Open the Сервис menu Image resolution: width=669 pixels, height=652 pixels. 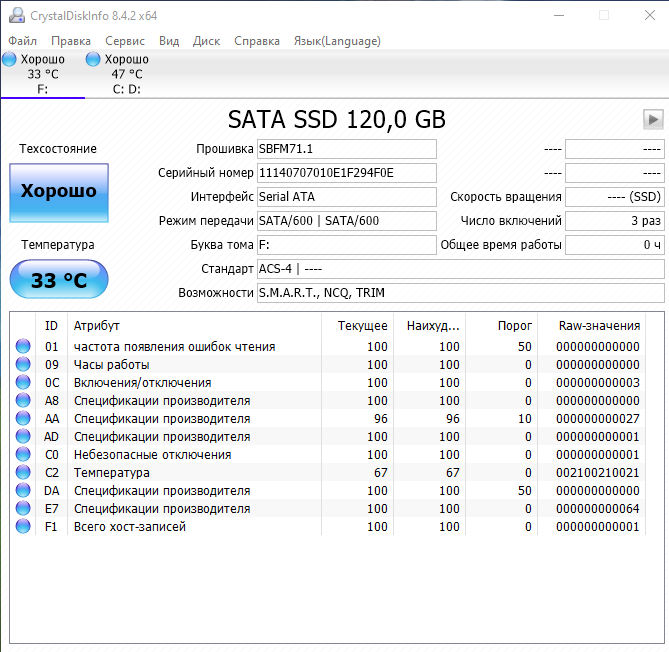[125, 41]
